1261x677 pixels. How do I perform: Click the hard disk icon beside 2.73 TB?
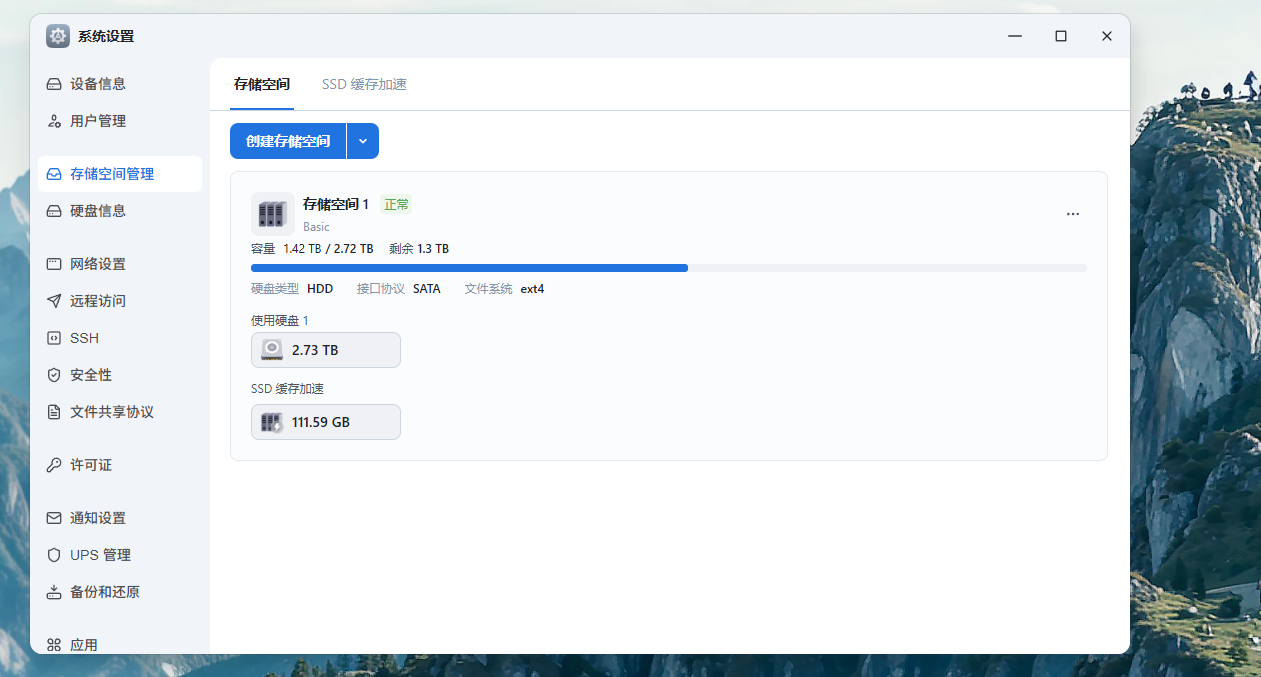tap(272, 350)
